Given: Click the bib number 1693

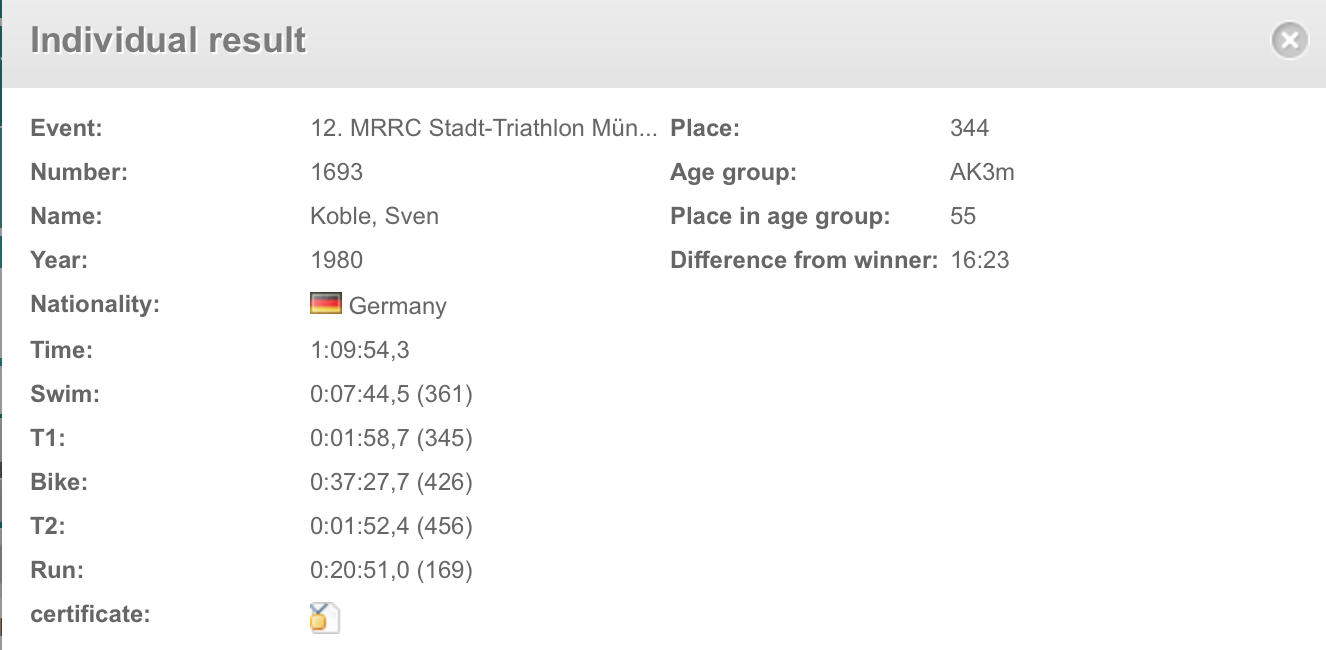Looking at the screenshot, I should tap(337, 172).
